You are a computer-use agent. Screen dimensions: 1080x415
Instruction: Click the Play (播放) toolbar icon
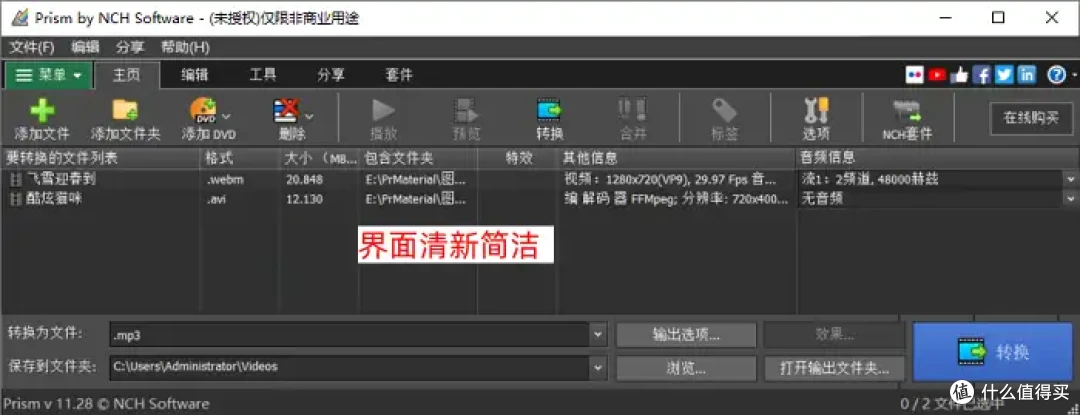383,110
